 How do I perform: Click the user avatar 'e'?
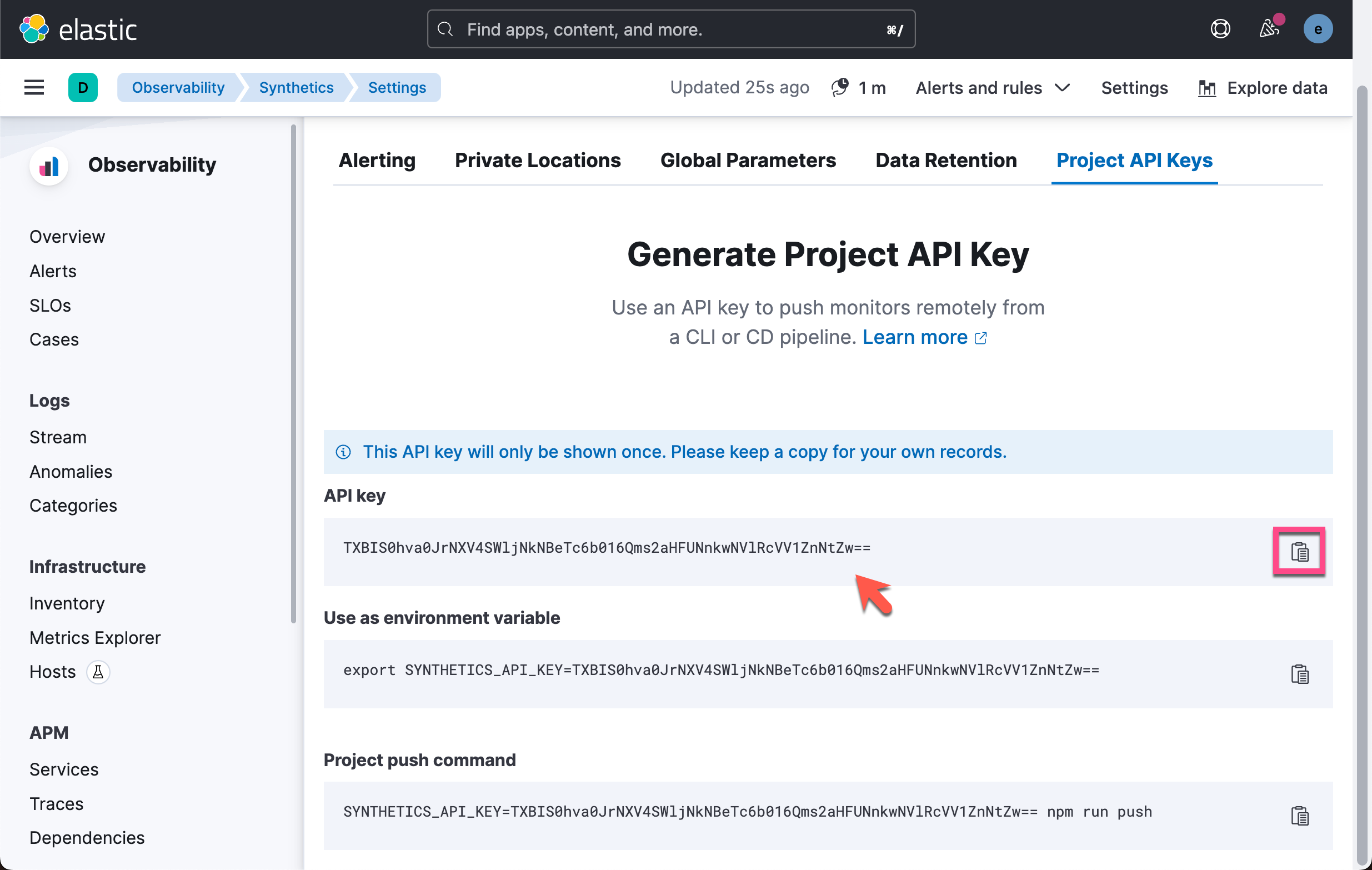click(x=1318, y=29)
